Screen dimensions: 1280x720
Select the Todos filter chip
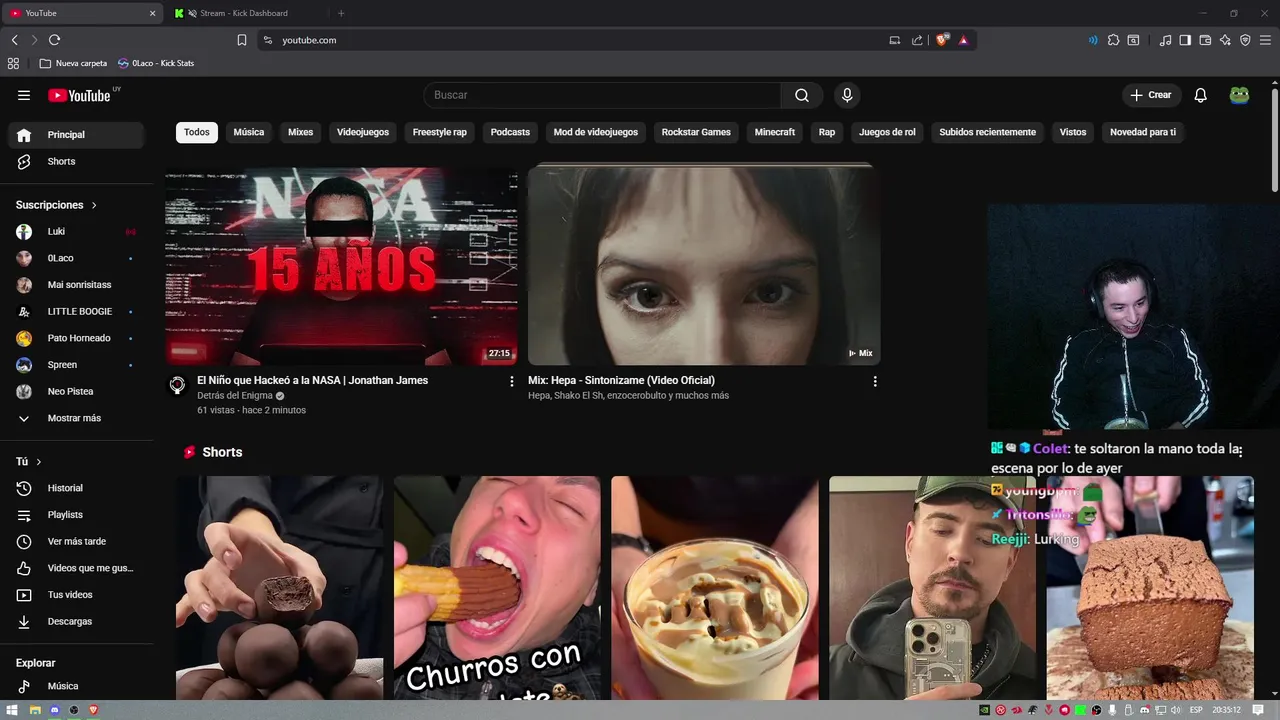point(197,132)
